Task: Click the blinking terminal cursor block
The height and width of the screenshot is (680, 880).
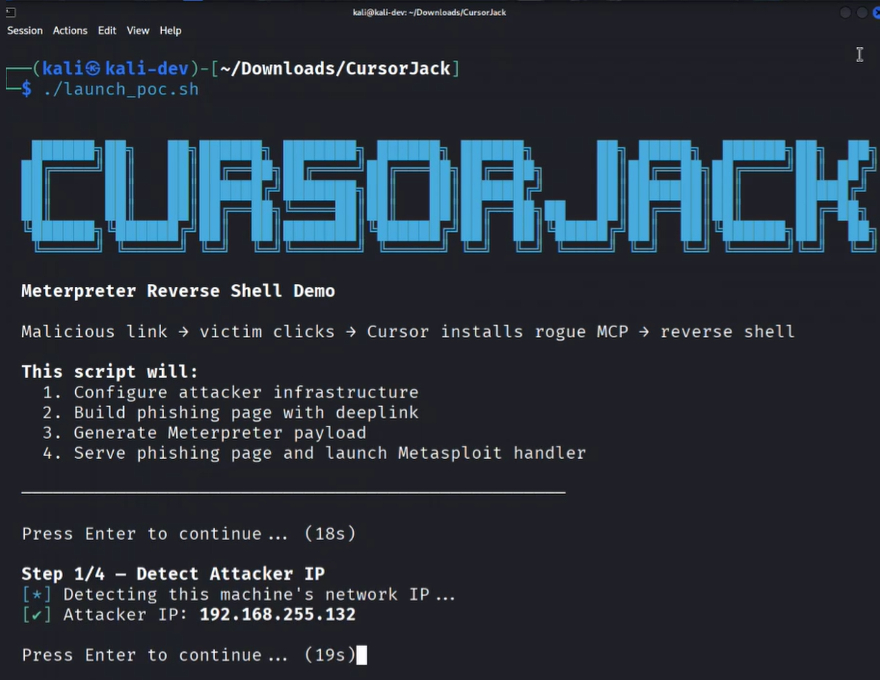Action: pyautogui.click(x=362, y=655)
